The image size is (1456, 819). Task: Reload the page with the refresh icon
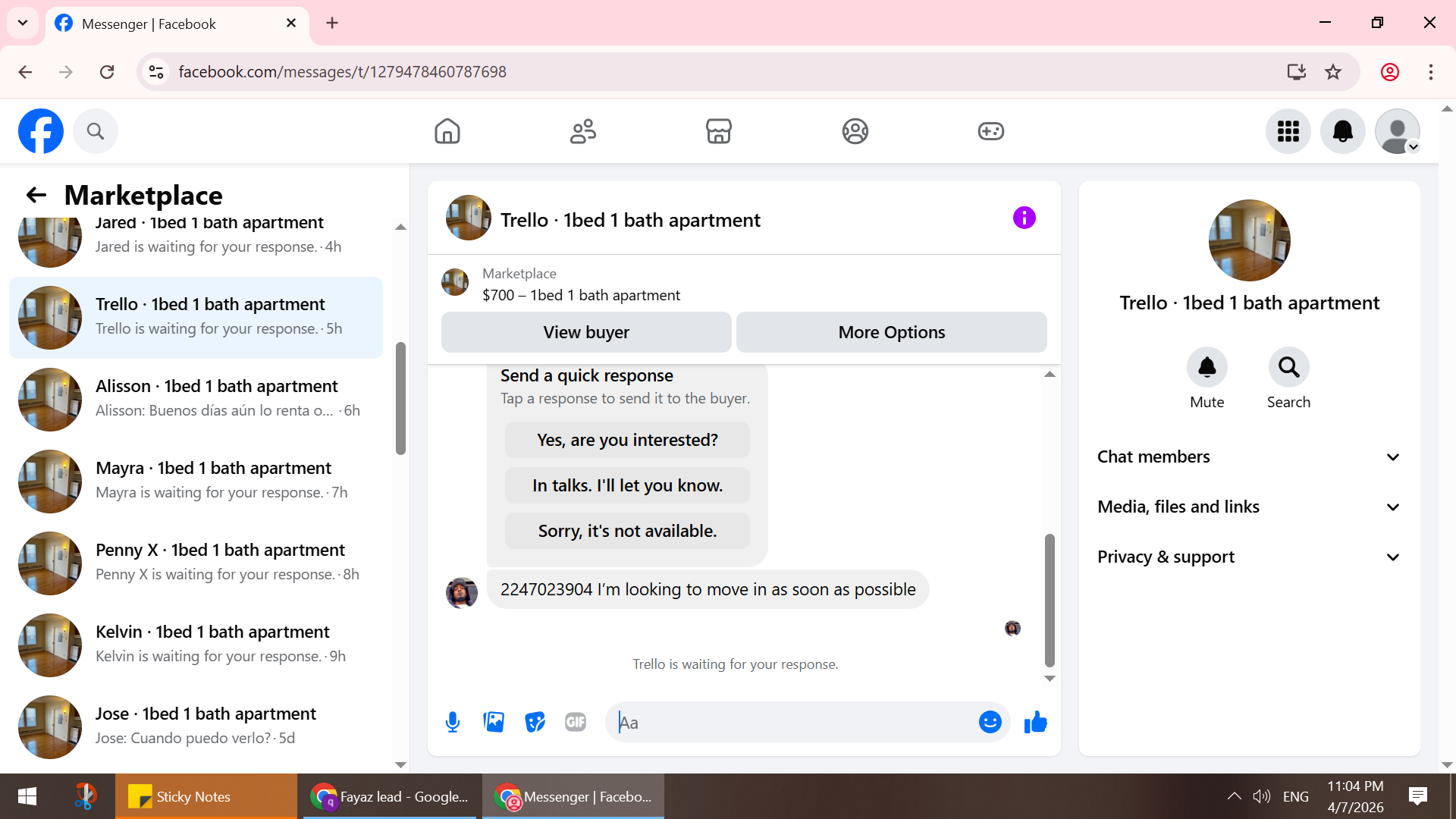click(107, 72)
